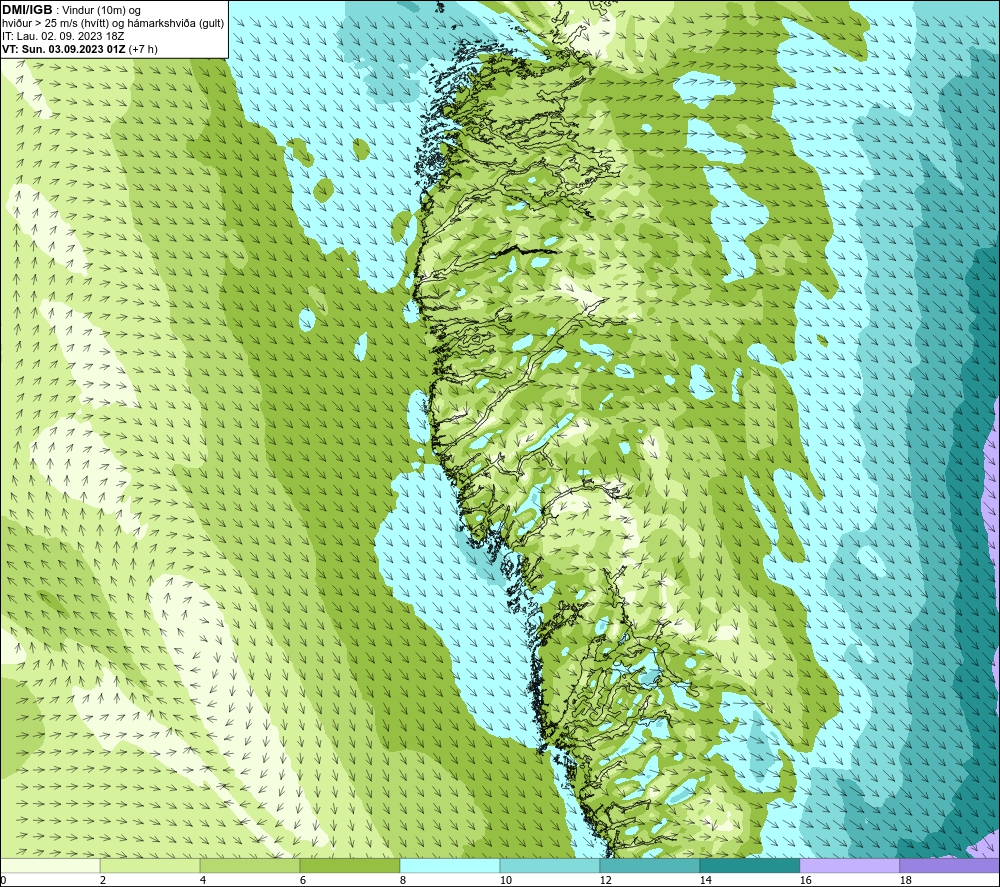Click the scale label '16'

(x=806, y=881)
